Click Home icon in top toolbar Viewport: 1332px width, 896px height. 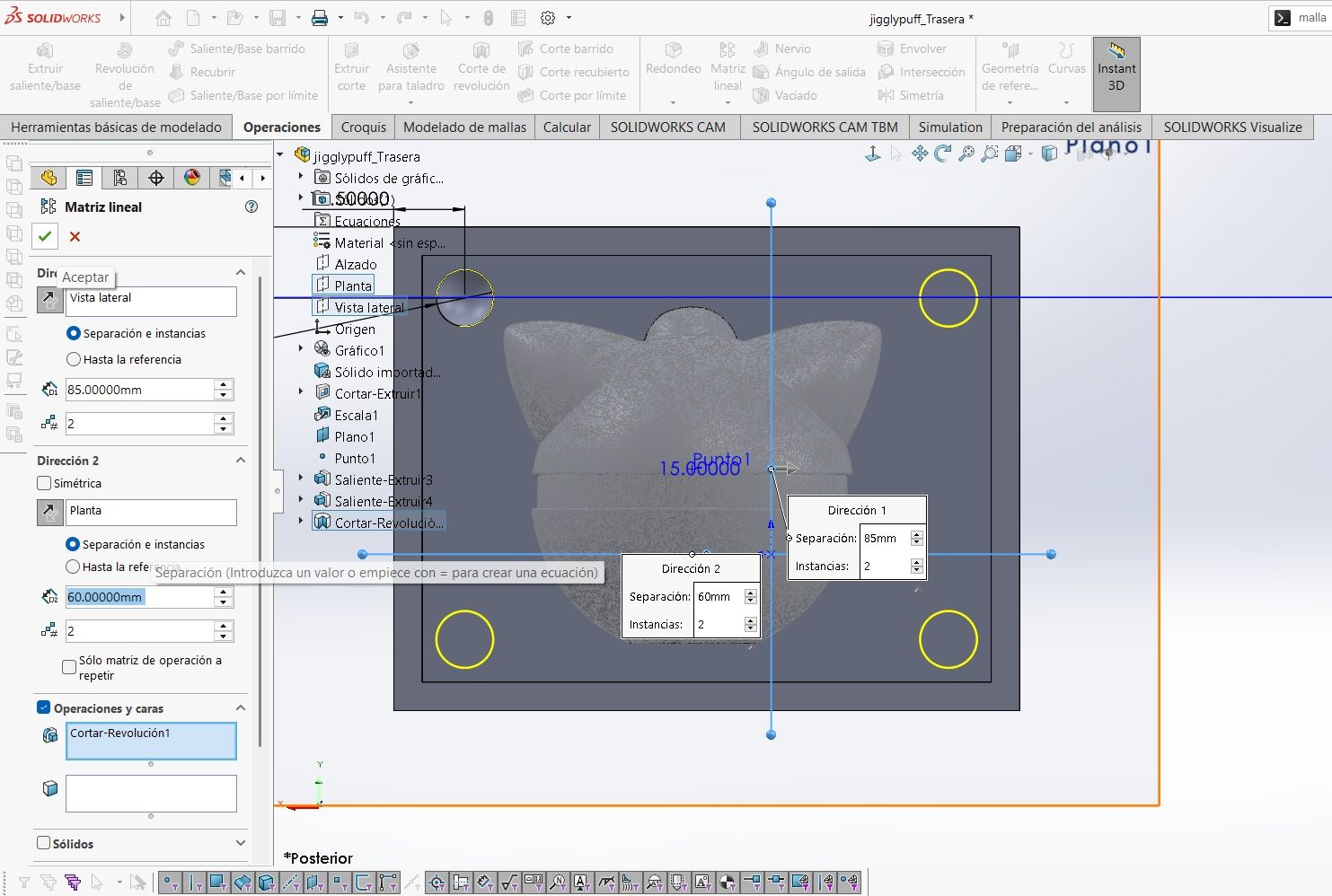163,18
